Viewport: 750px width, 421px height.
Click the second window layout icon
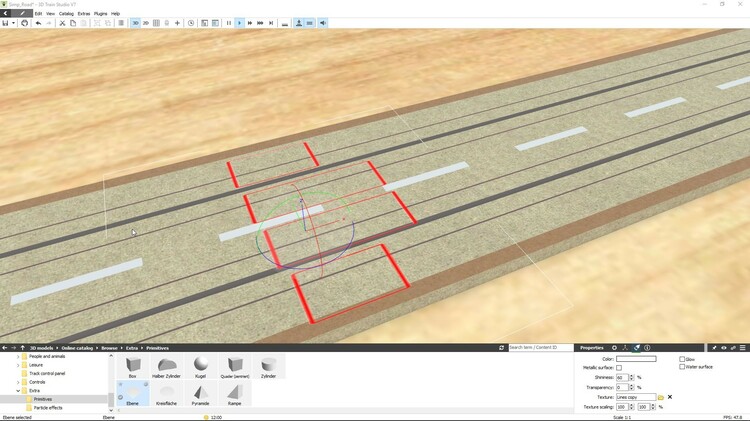pyautogui.click(x=215, y=23)
